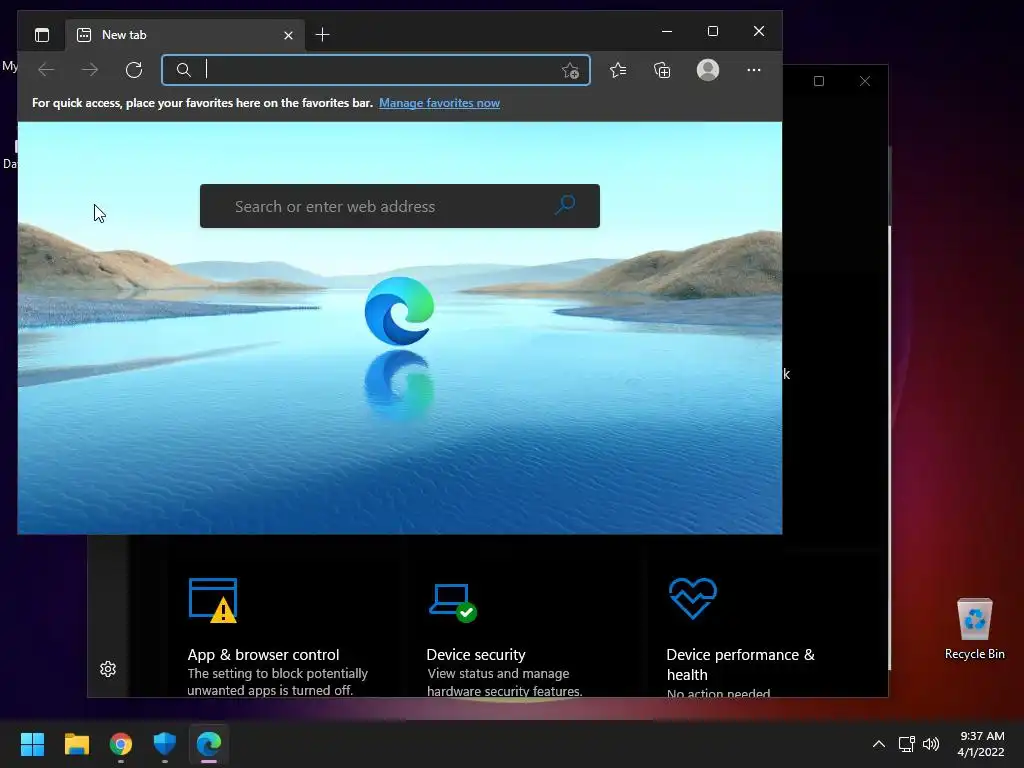Show hidden tray icons chevron
This screenshot has height=768, width=1024.
point(879,744)
